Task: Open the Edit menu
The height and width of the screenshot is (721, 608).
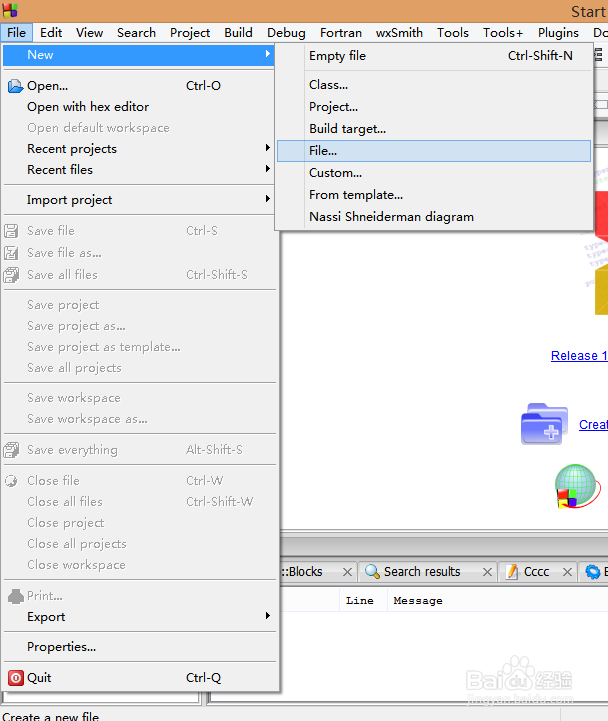Action: tap(51, 33)
